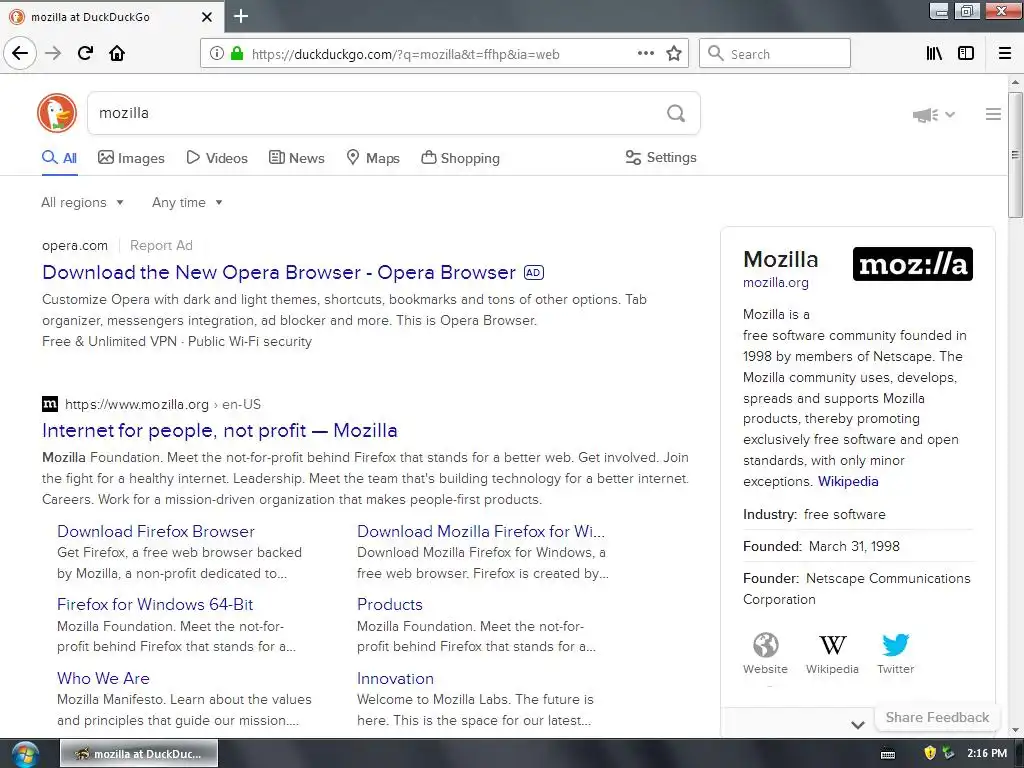
Task: Click the forward navigation arrow
Action: [53, 54]
